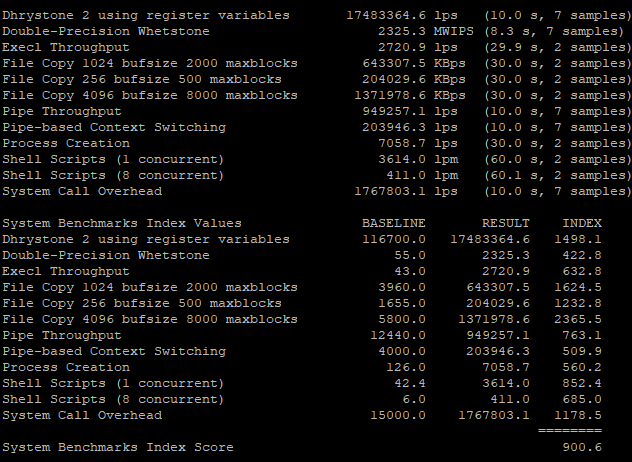The height and width of the screenshot is (462, 632).
Task: Click 'Pipe Throughput' label in the MWIPS/lps results list
Action: coord(62,111)
